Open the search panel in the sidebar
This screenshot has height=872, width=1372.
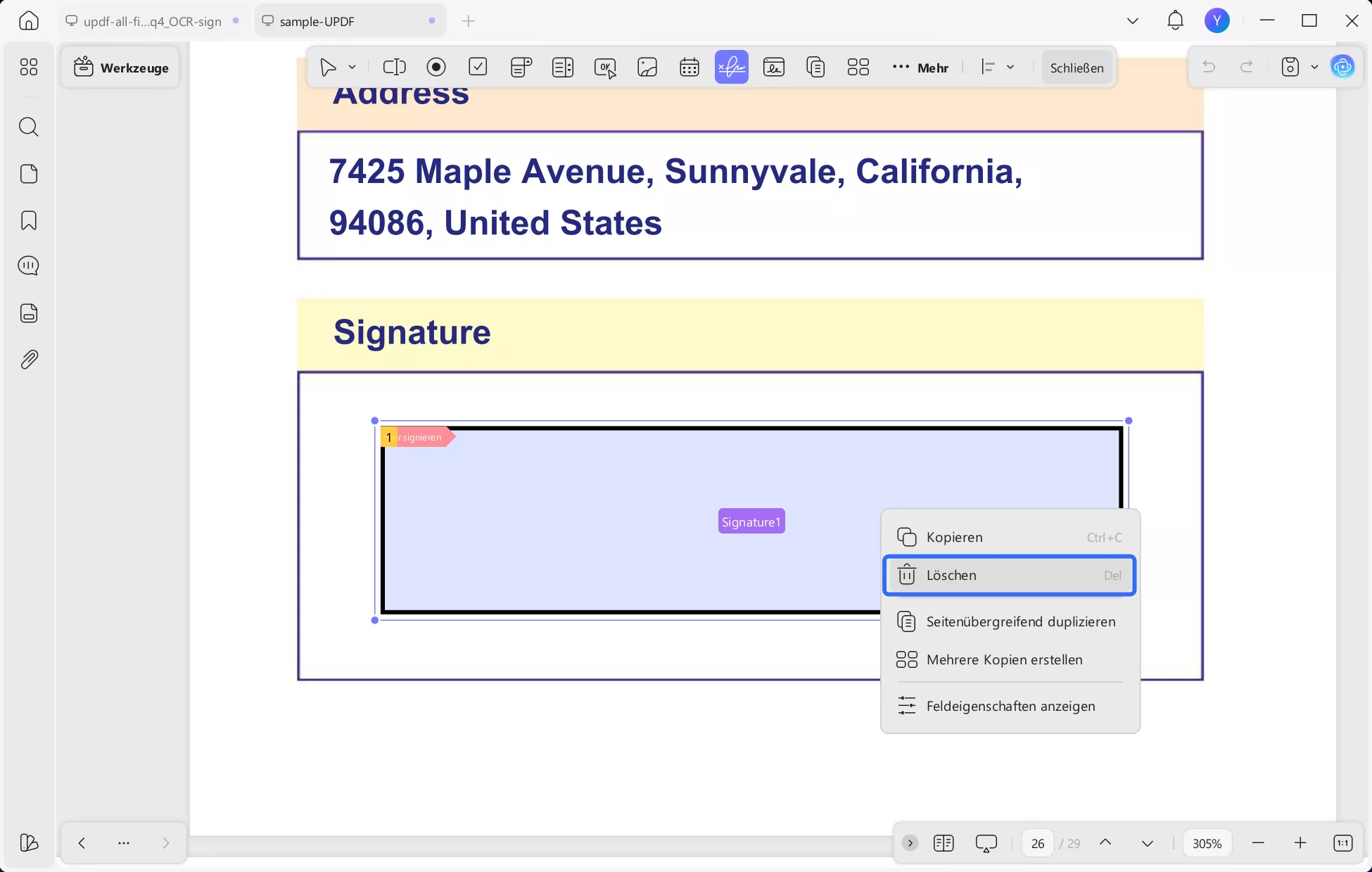pyautogui.click(x=29, y=127)
